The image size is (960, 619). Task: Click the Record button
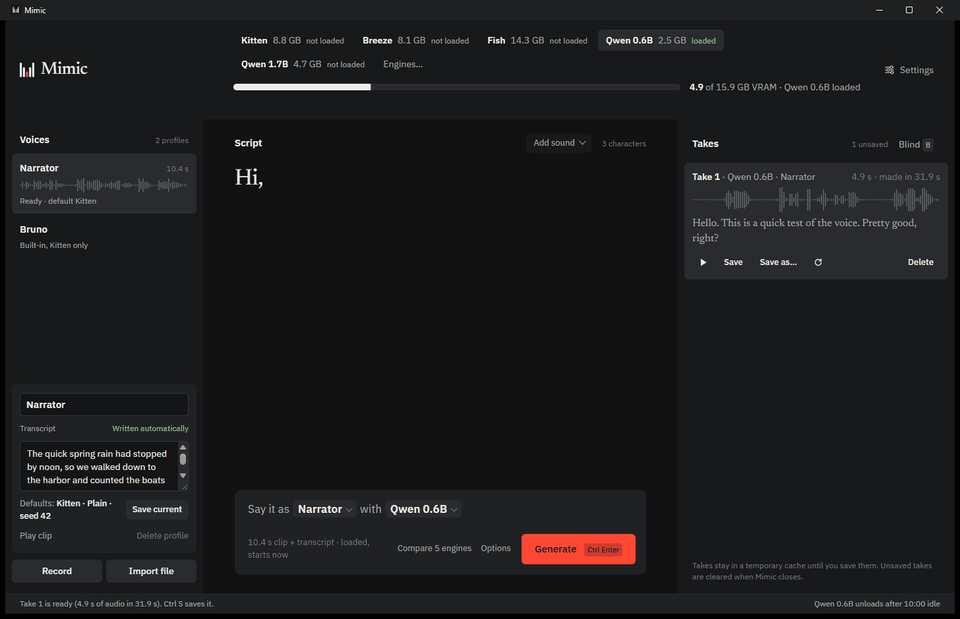57,571
